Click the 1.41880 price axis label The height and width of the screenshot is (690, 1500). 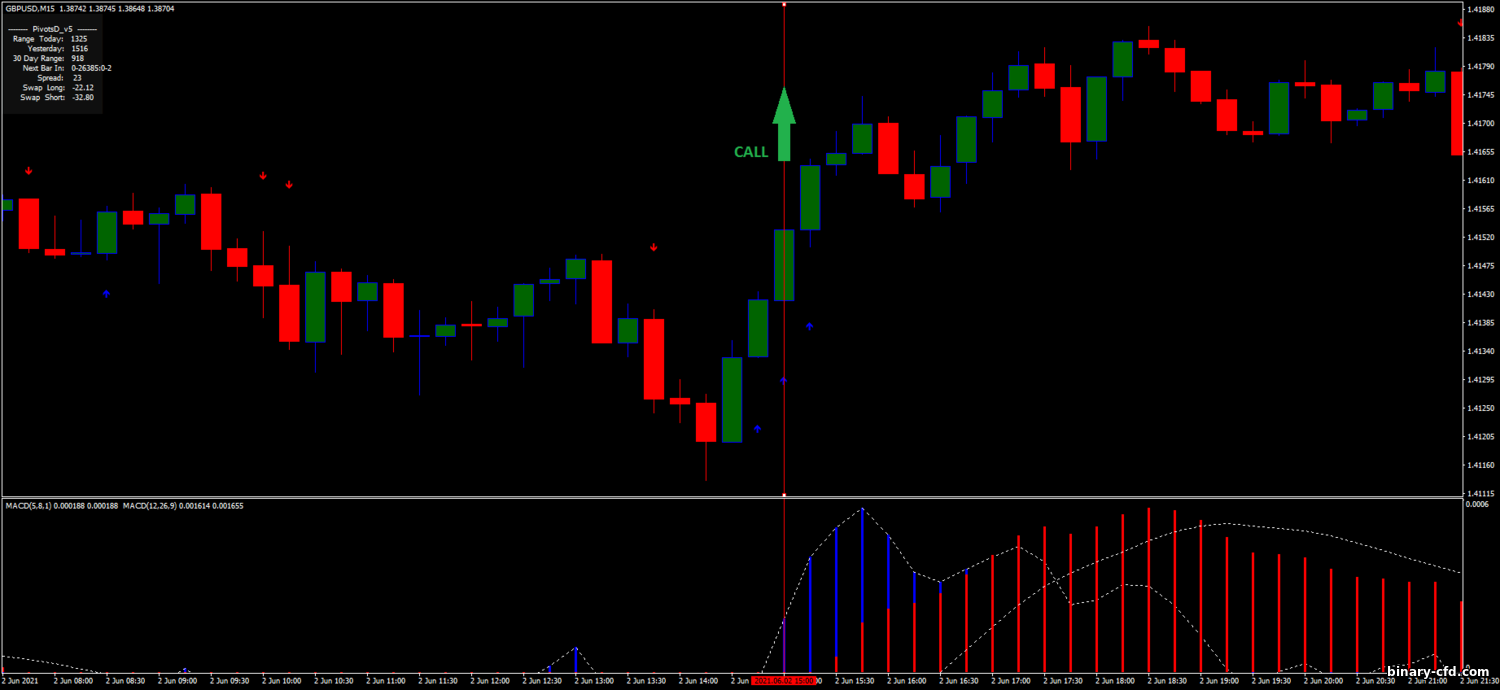[1479, 10]
